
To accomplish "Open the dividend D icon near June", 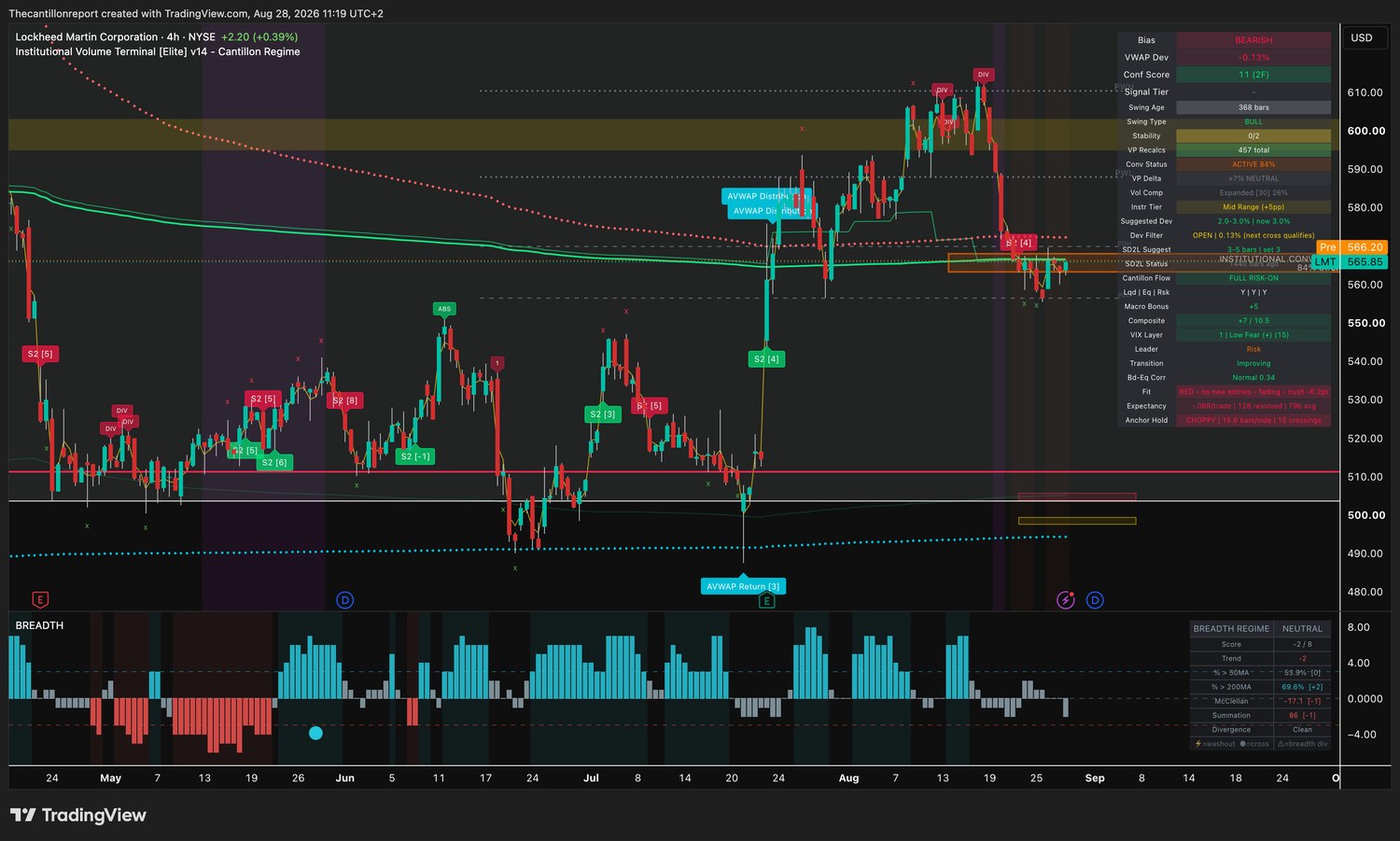I will 345,599.
